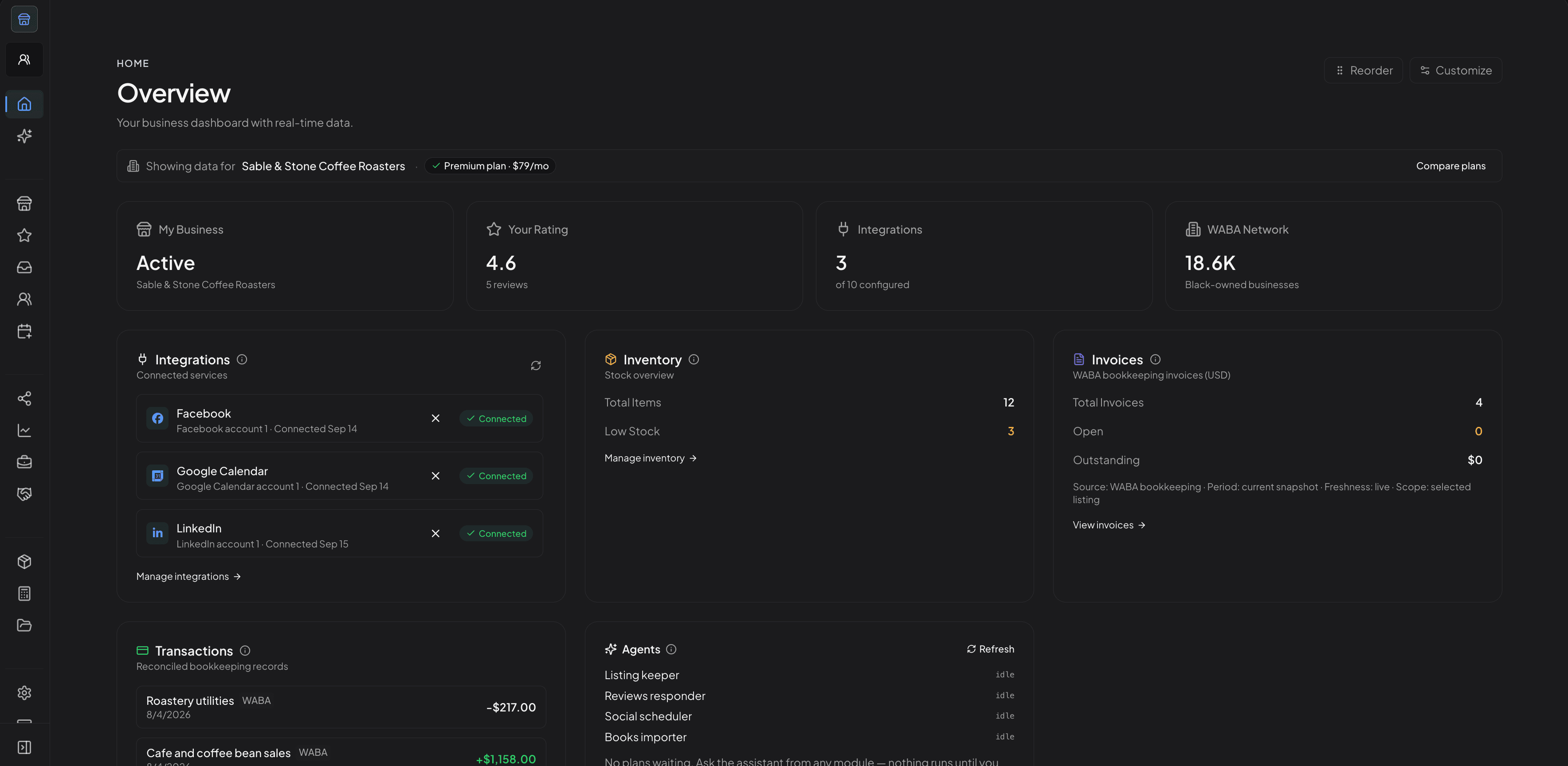1568x766 pixels.
Task: Disconnect Facebook with the X button
Action: click(x=436, y=418)
